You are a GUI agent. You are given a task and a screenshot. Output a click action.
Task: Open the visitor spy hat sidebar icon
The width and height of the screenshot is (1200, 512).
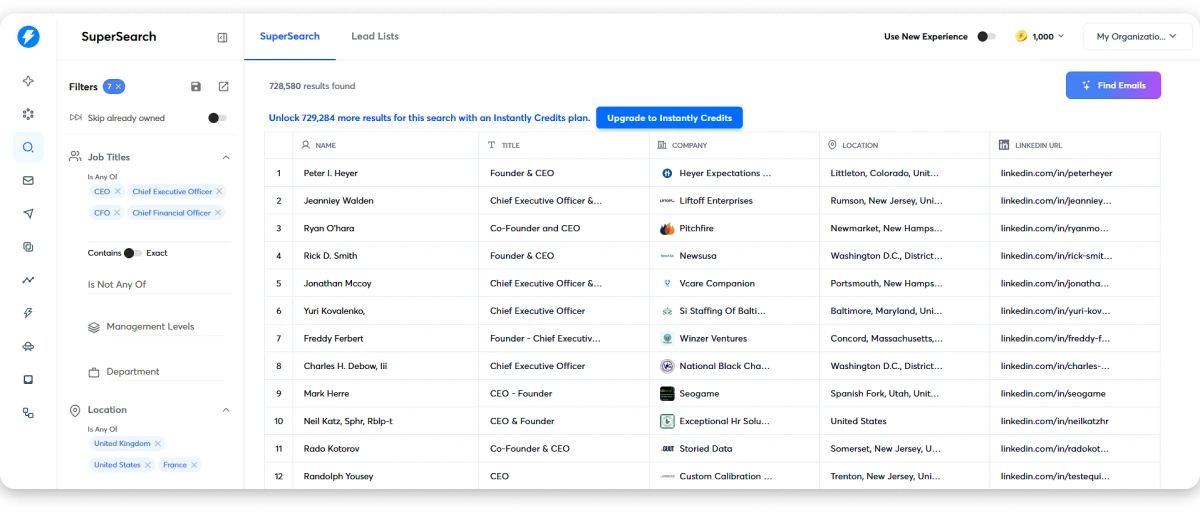[28, 346]
